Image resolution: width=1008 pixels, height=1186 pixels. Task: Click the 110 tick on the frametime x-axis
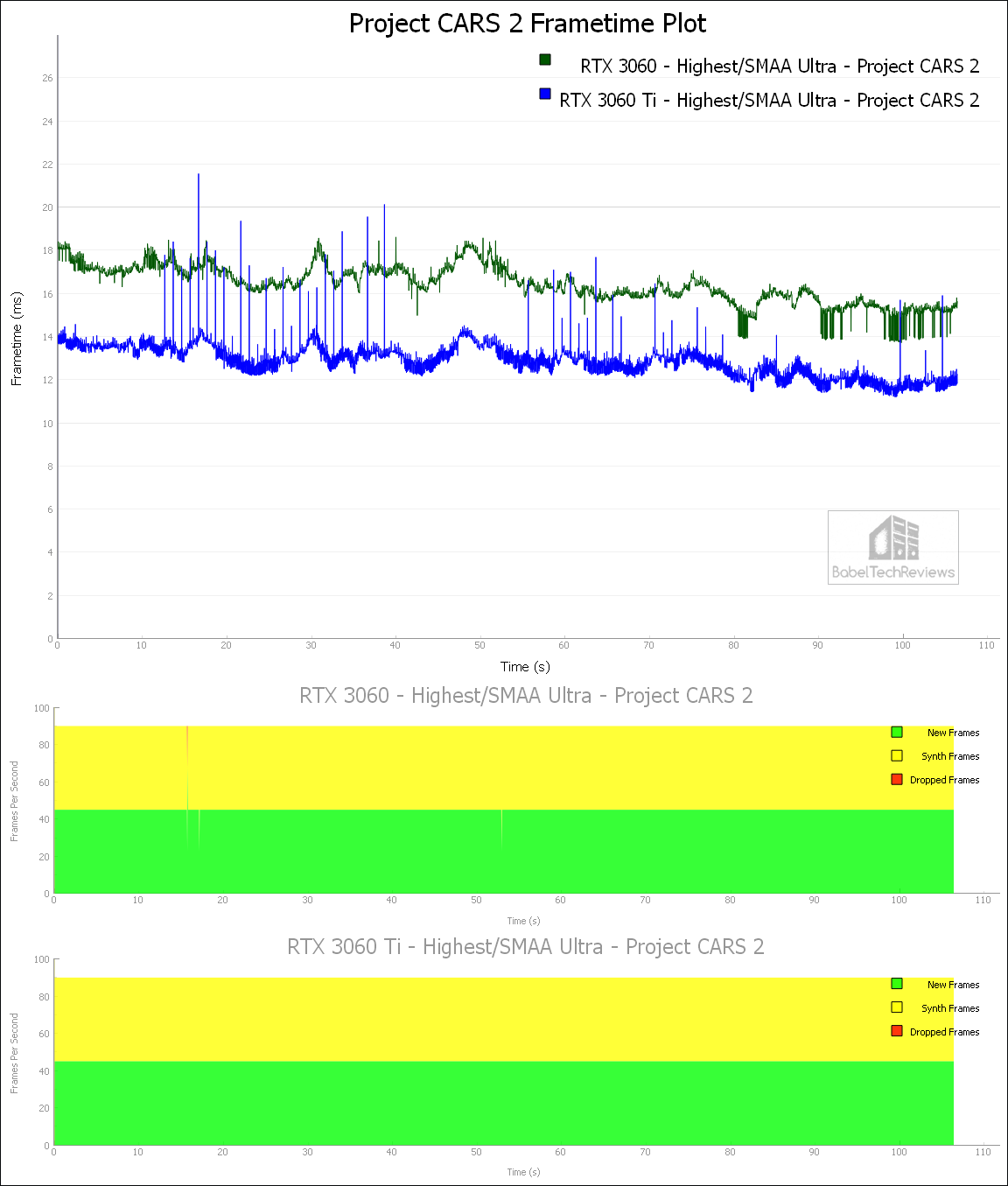[987, 645]
